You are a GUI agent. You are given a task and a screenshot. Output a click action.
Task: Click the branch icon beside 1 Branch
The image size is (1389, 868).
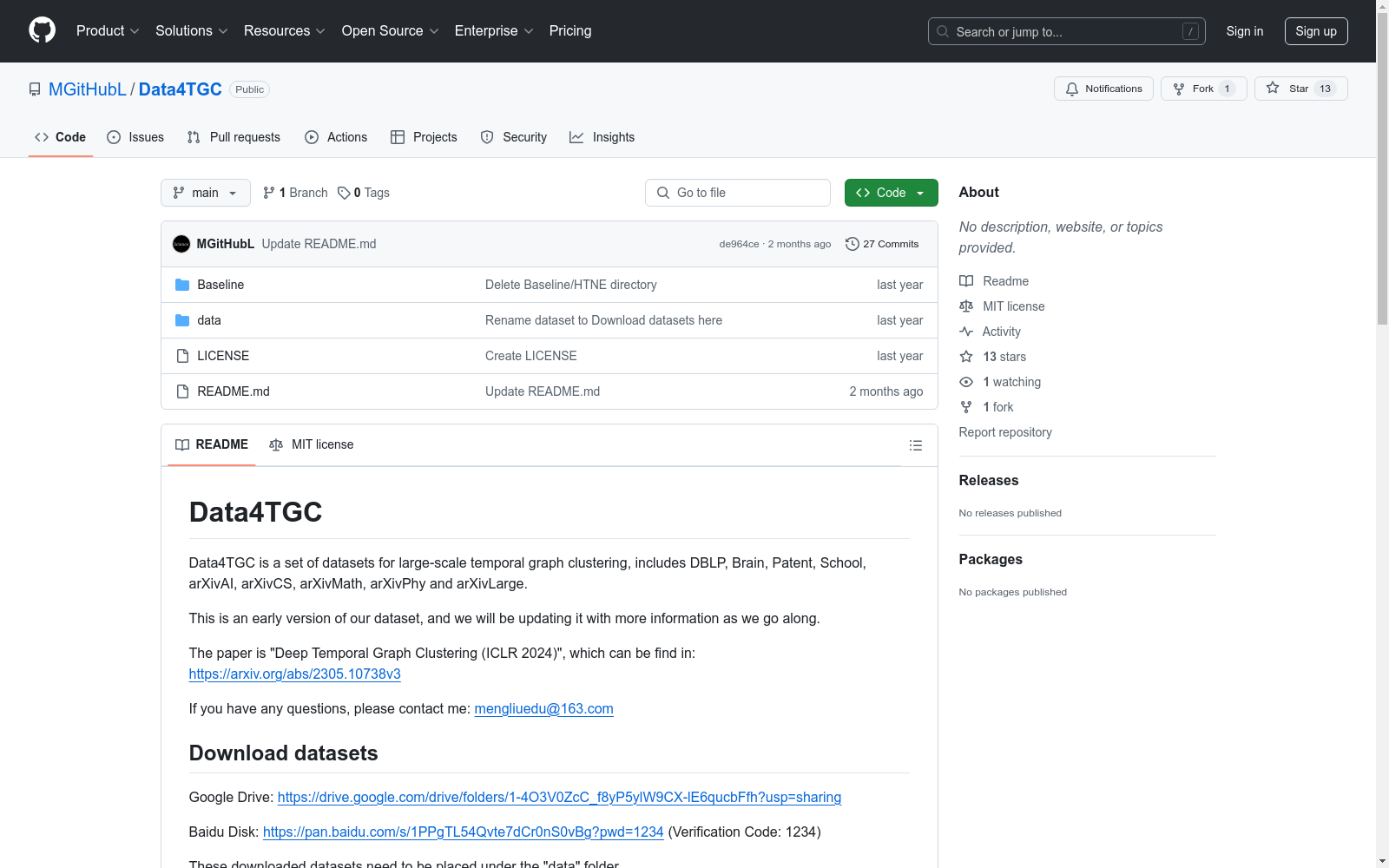[x=269, y=193]
